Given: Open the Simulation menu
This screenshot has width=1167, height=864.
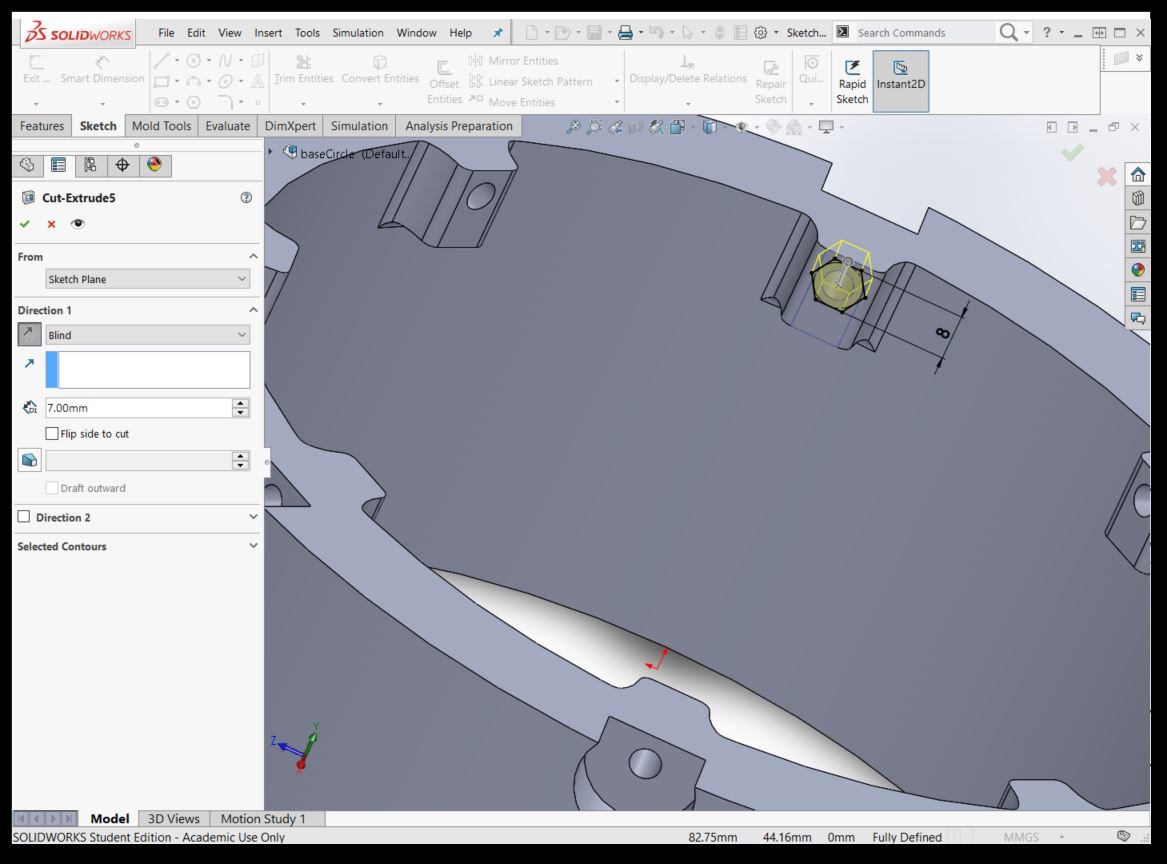Looking at the screenshot, I should pos(357,33).
